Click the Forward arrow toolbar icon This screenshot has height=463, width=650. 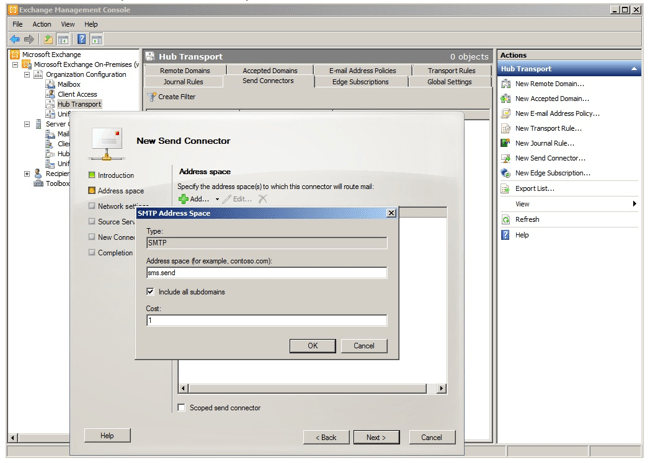(29, 39)
